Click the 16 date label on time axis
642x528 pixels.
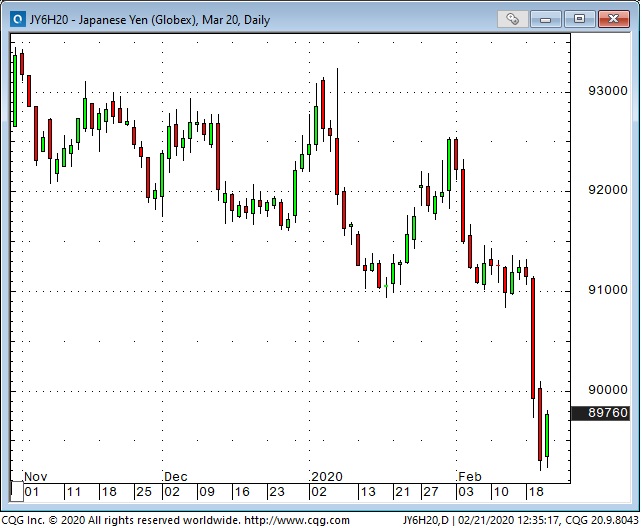click(x=242, y=492)
